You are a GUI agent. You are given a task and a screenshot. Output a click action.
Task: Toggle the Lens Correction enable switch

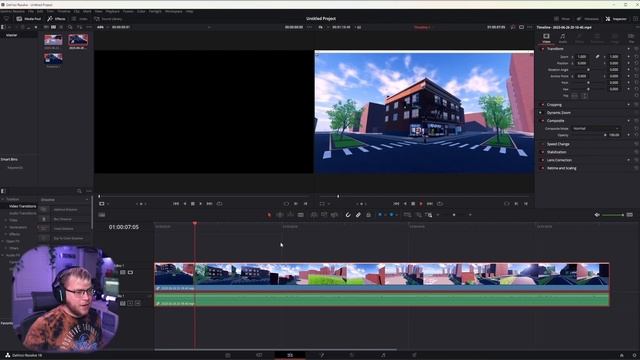pyautogui.click(x=542, y=160)
